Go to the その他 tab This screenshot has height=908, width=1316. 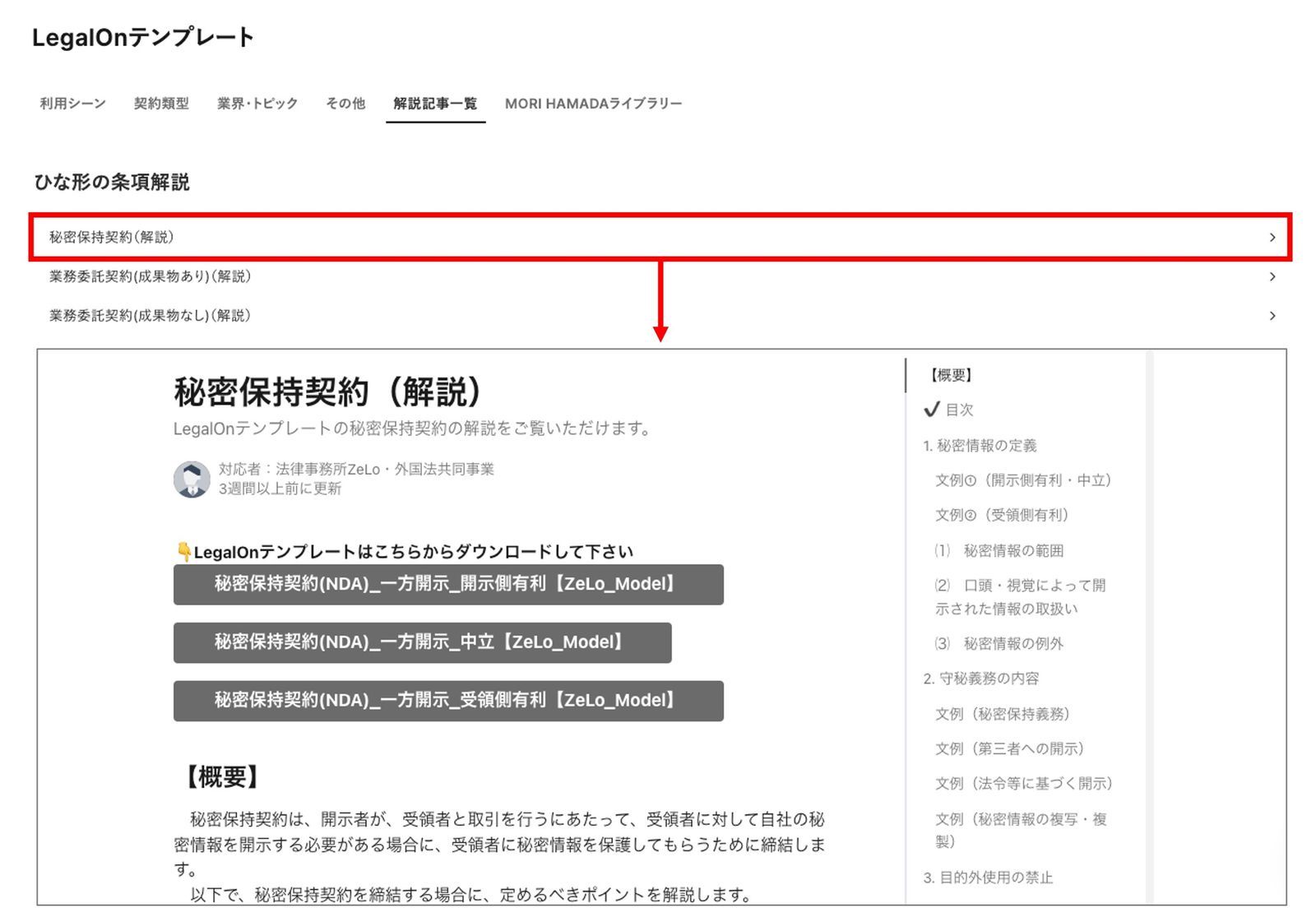point(345,104)
